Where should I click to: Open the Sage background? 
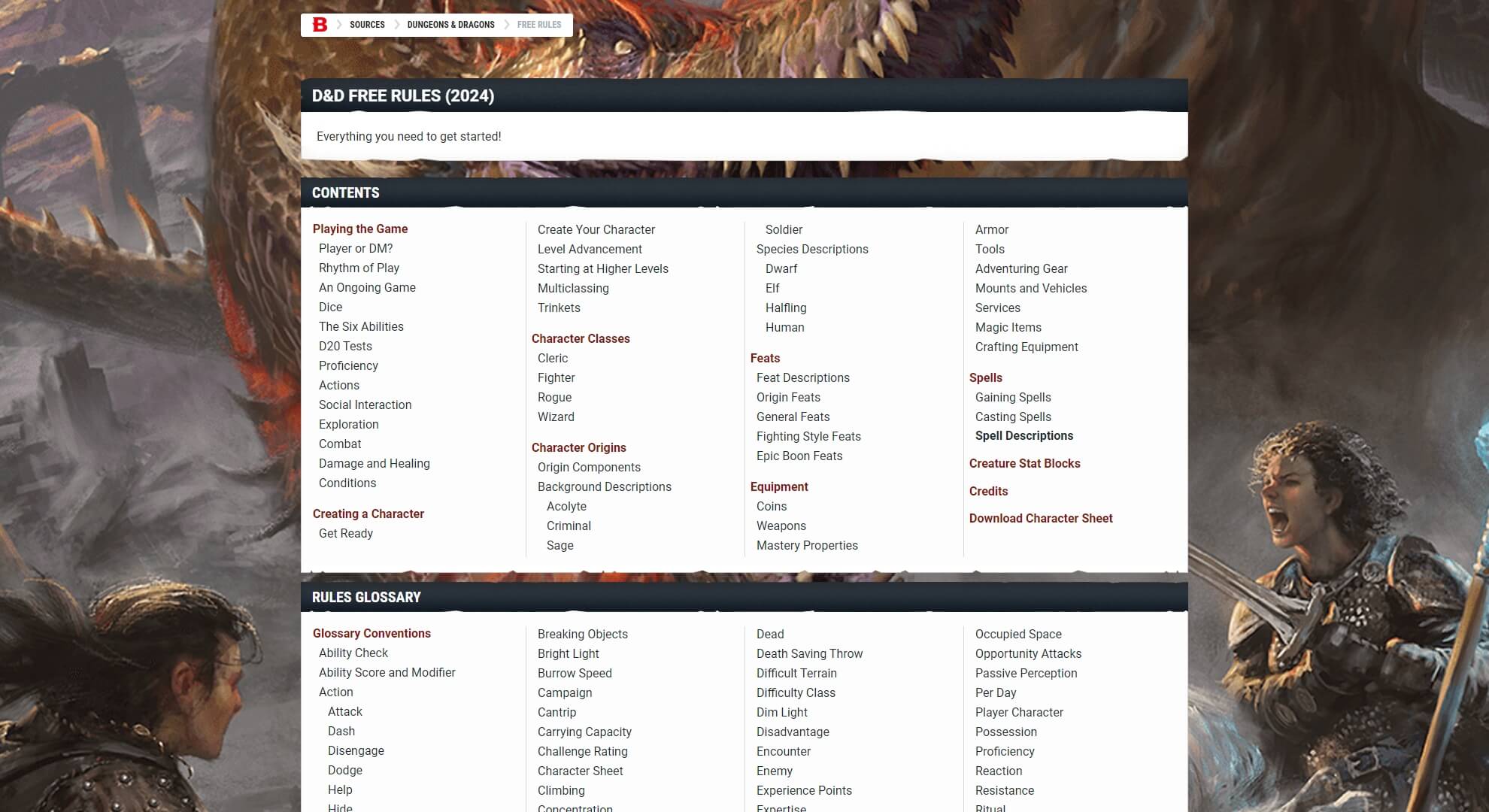tap(560, 545)
